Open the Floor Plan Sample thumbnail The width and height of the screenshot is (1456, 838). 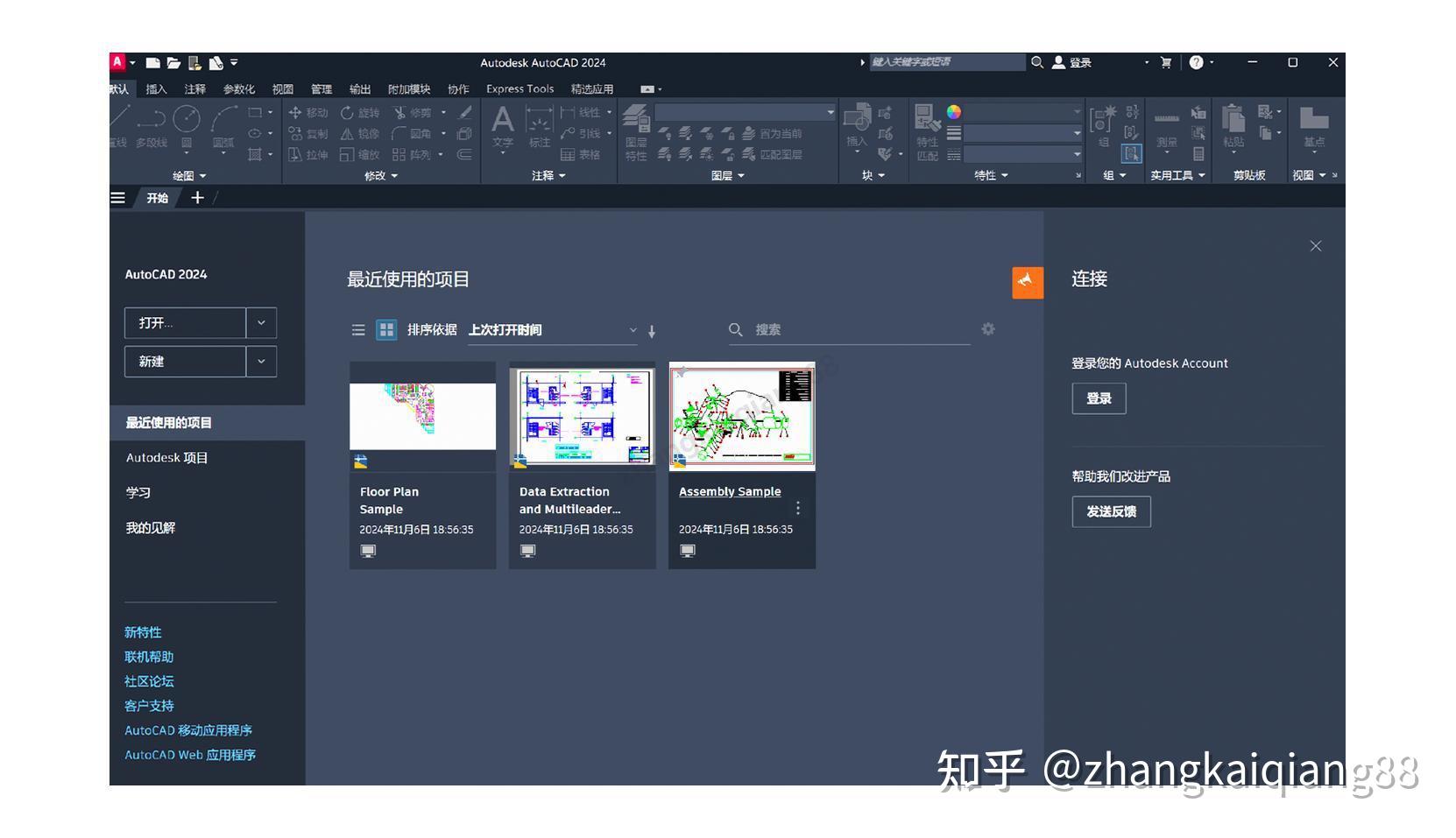[422, 416]
